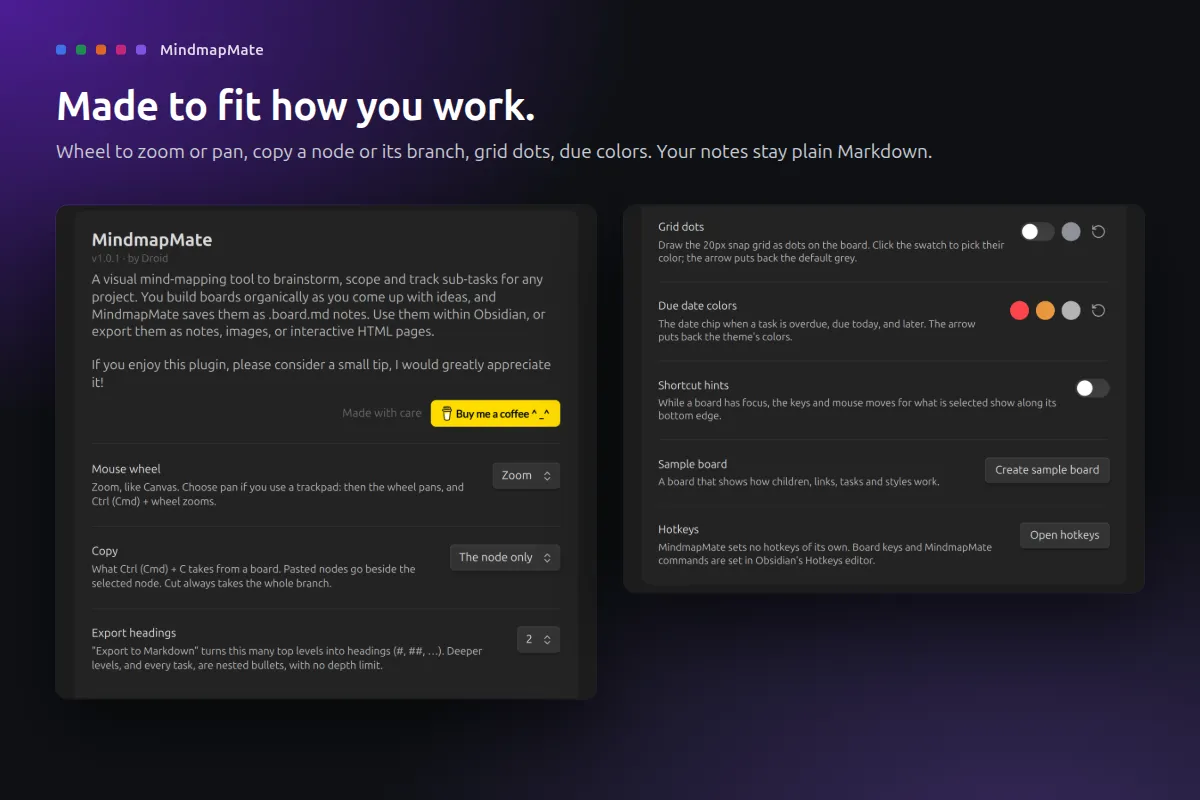Click the green dot in MindmapMate logo

81,49
